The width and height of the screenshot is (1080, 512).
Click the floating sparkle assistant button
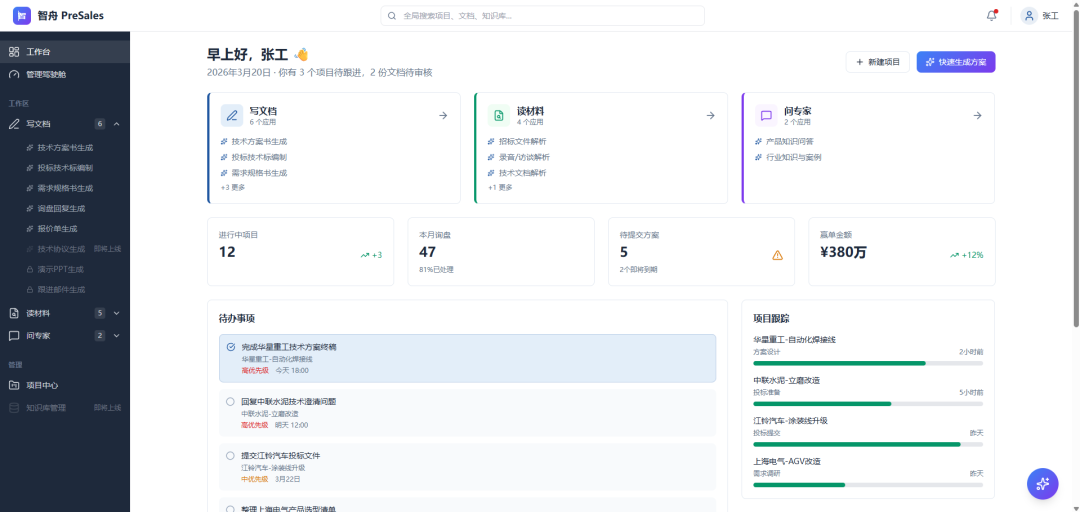click(x=1042, y=483)
